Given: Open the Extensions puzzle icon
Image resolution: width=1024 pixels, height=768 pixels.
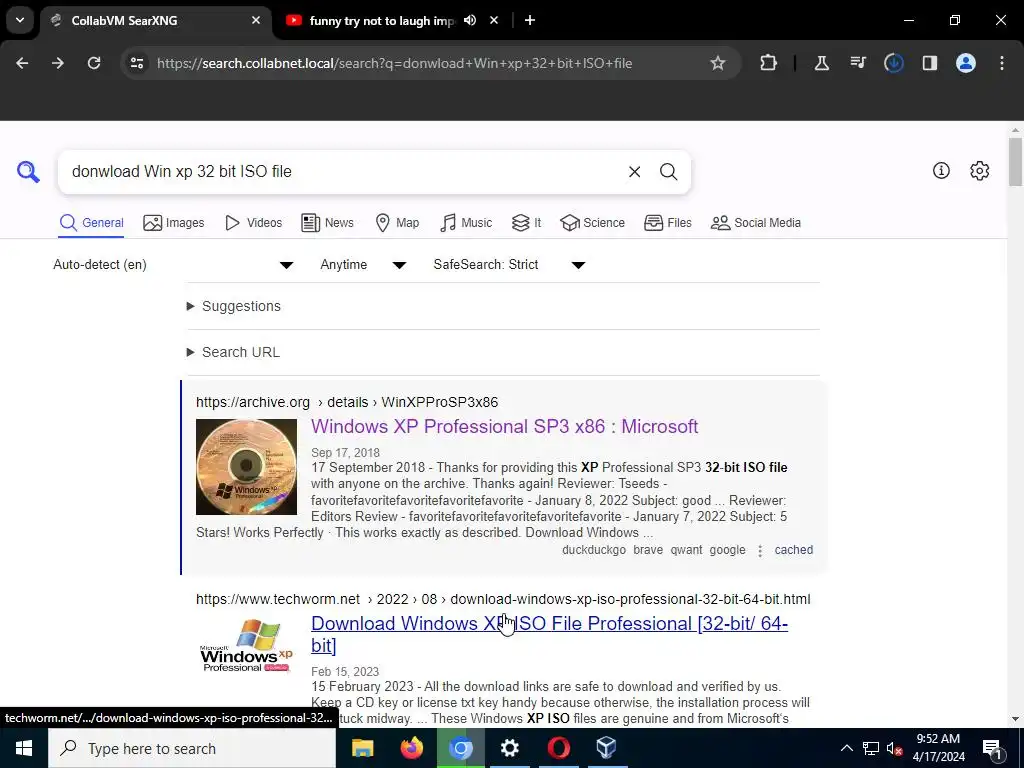Looking at the screenshot, I should tap(769, 63).
